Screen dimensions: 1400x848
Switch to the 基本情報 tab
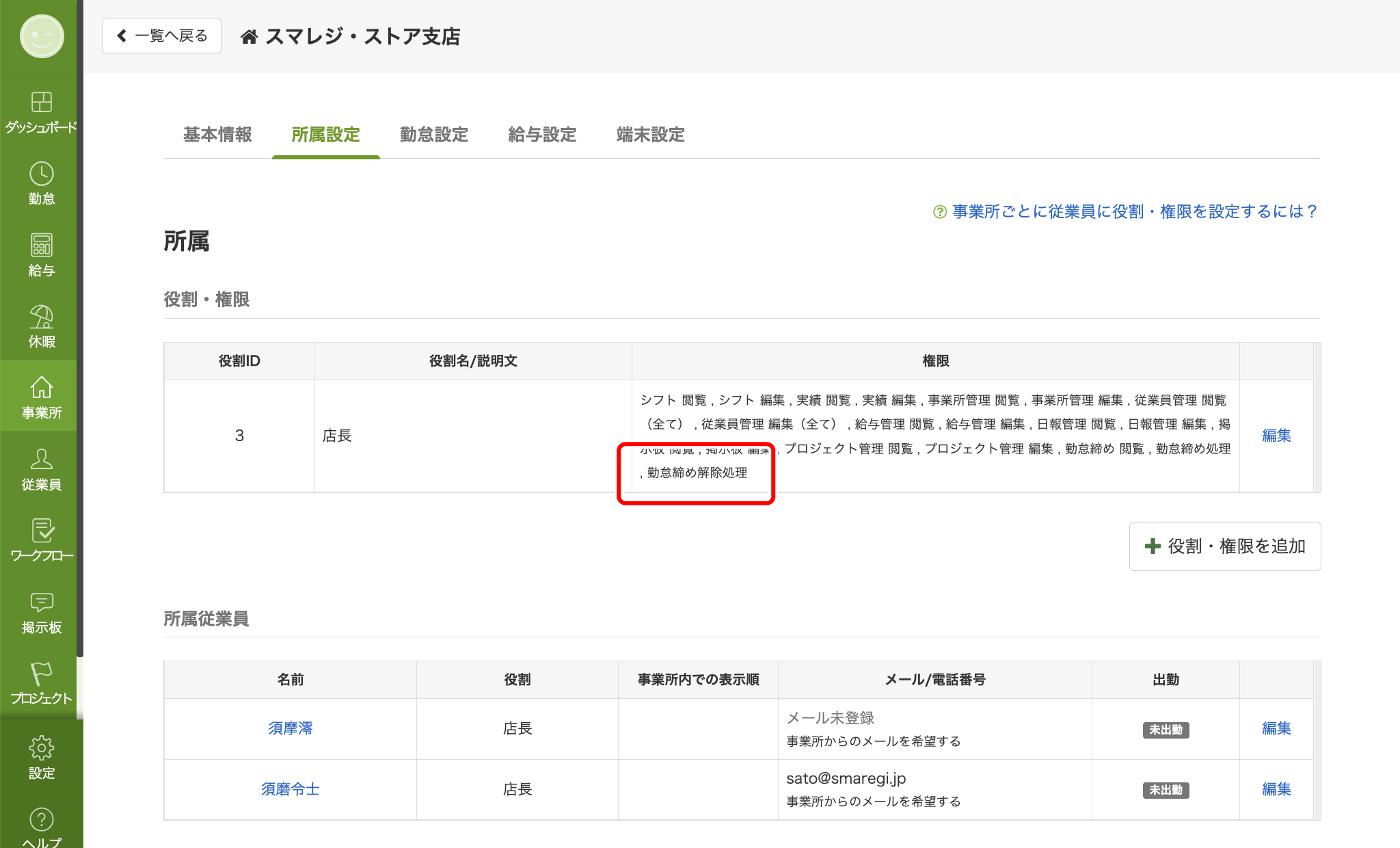click(217, 135)
